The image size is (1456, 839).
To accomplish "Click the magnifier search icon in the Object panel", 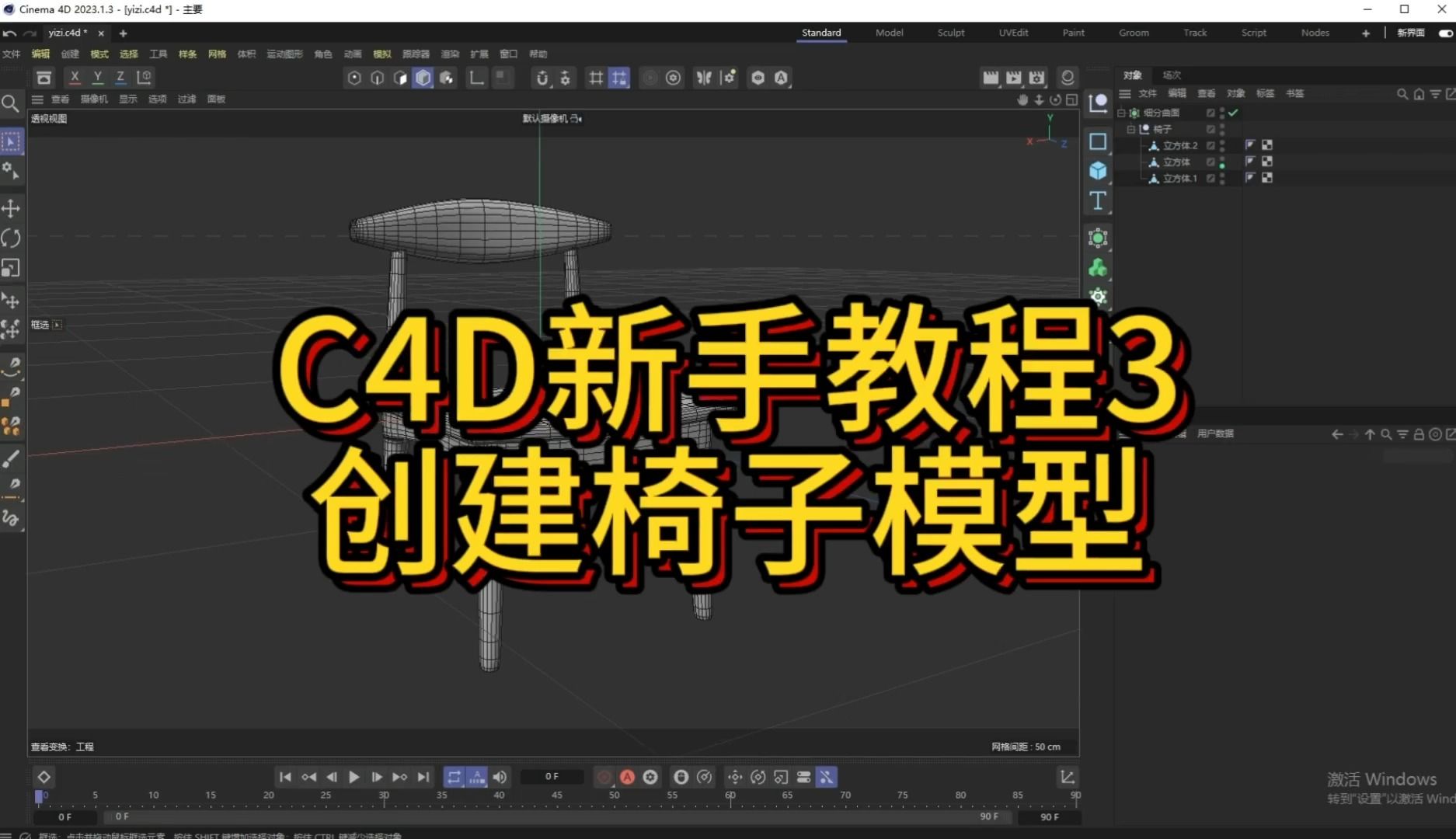I will (x=1402, y=94).
